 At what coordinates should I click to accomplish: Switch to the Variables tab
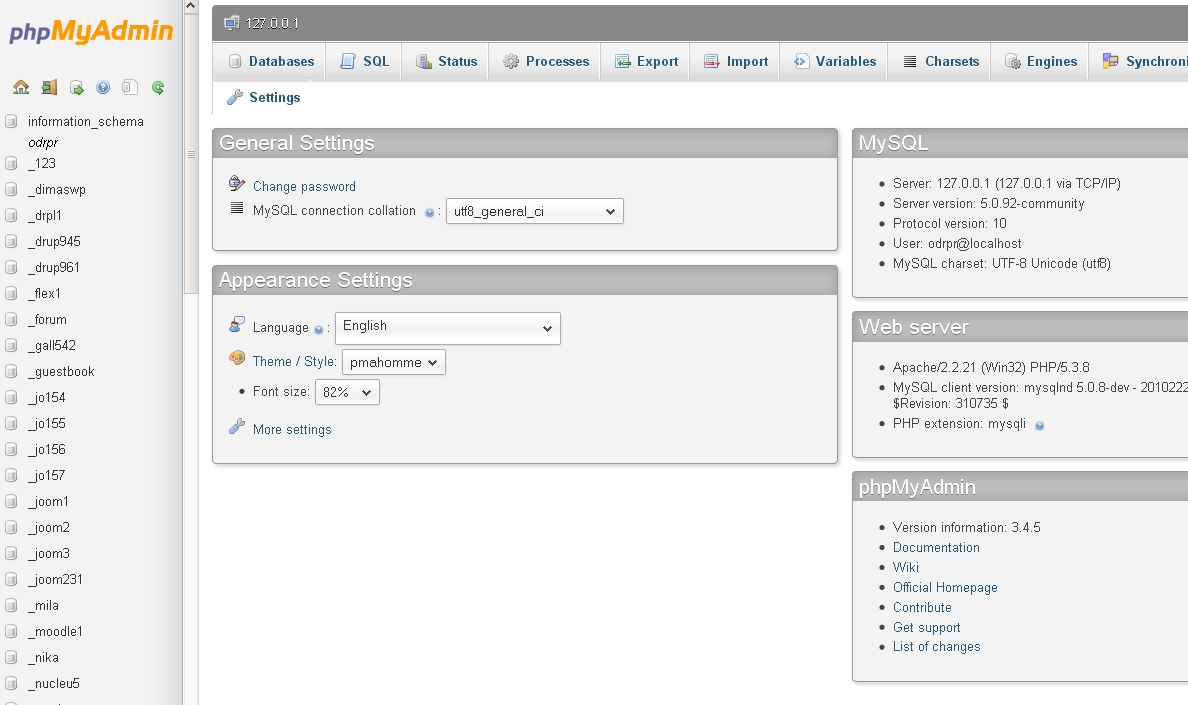click(x=834, y=61)
